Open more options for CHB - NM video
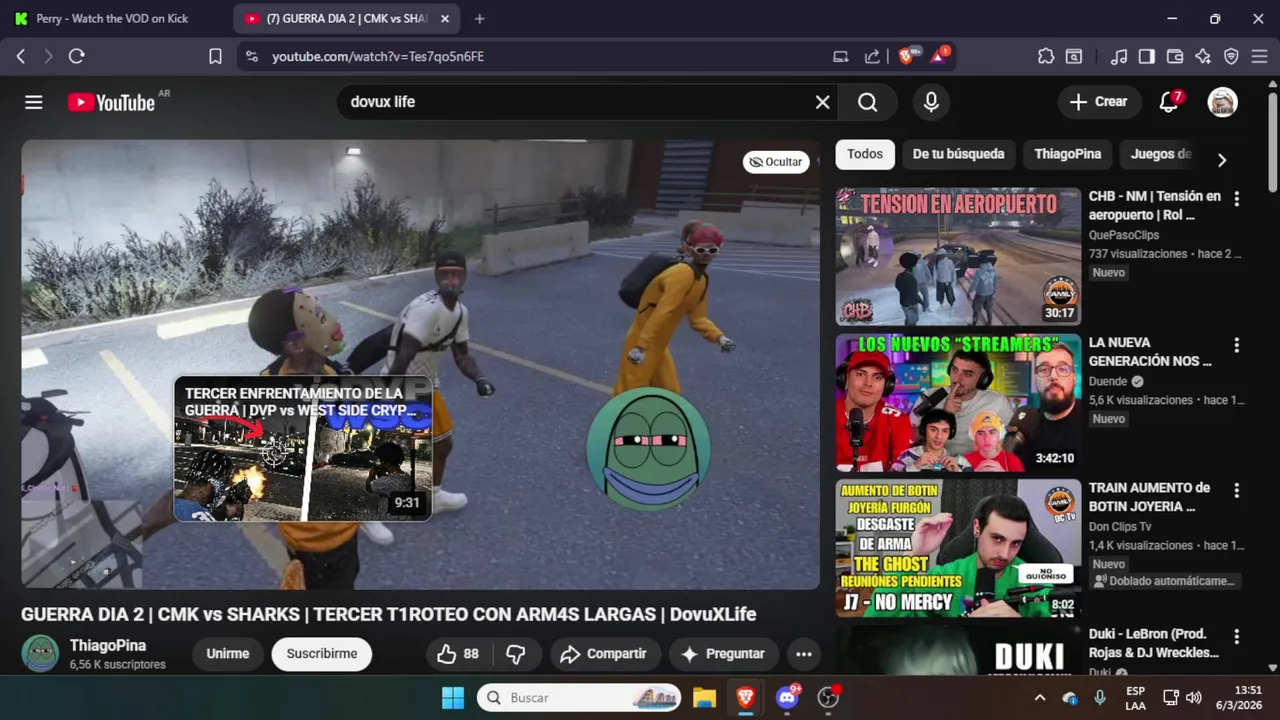 point(1236,198)
